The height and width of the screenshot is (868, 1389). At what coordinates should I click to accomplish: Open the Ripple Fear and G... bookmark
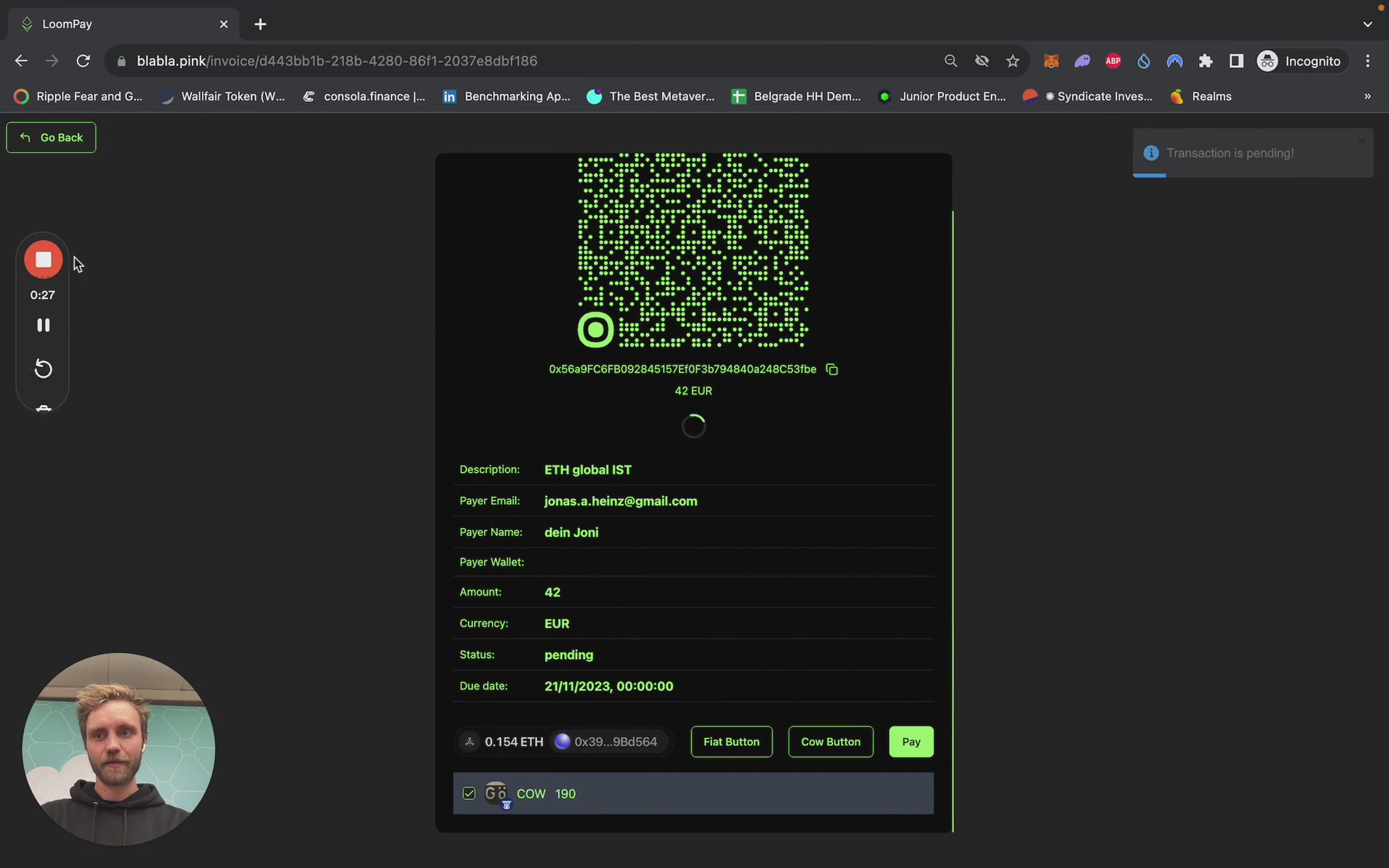coord(79,96)
